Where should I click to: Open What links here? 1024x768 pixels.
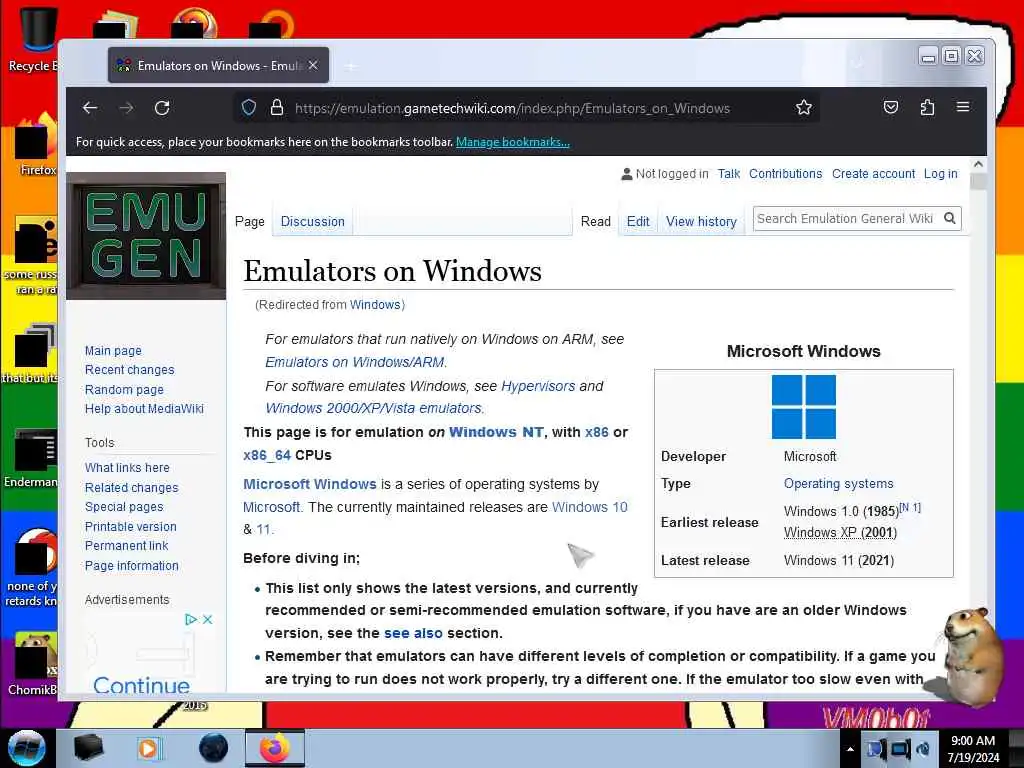[x=127, y=468]
